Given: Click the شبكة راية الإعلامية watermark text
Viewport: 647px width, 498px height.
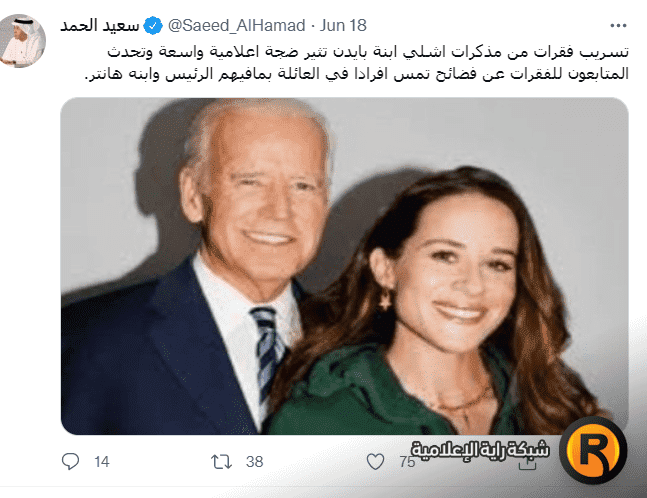Looking at the screenshot, I should pyautogui.click(x=480, y=450).
